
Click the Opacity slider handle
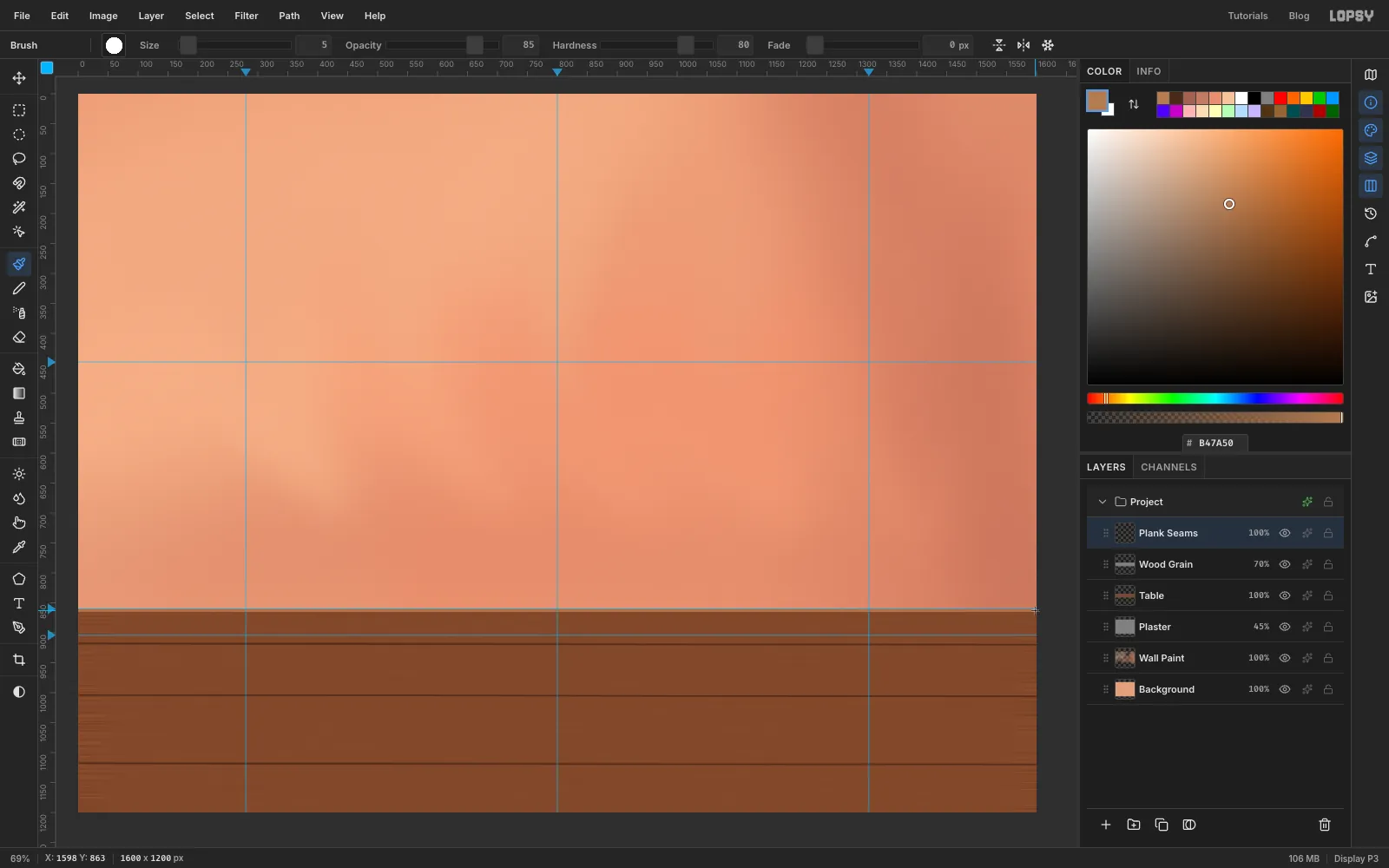coord(475,45)
